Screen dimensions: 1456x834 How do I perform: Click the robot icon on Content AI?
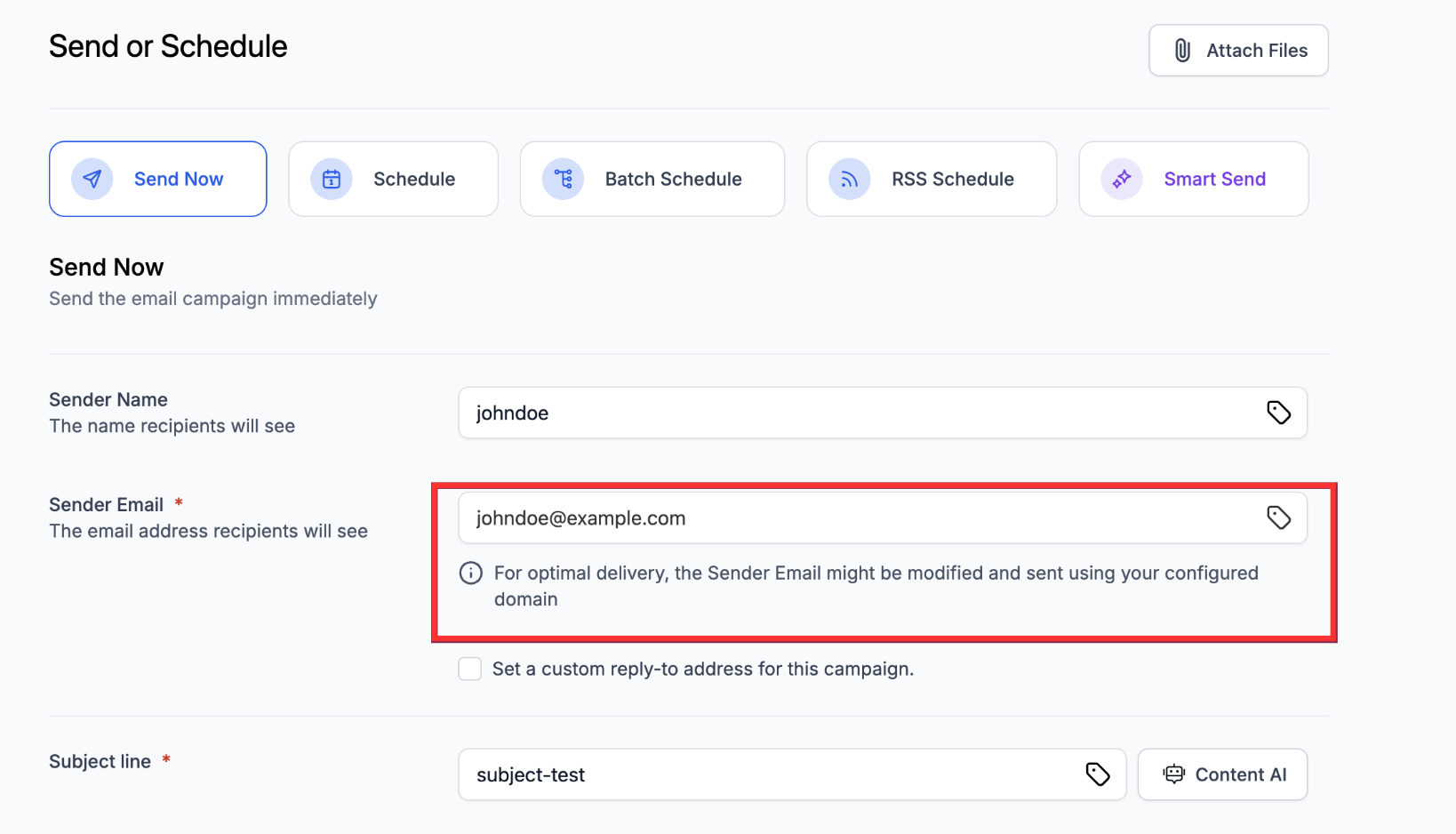click(1174, 774)
